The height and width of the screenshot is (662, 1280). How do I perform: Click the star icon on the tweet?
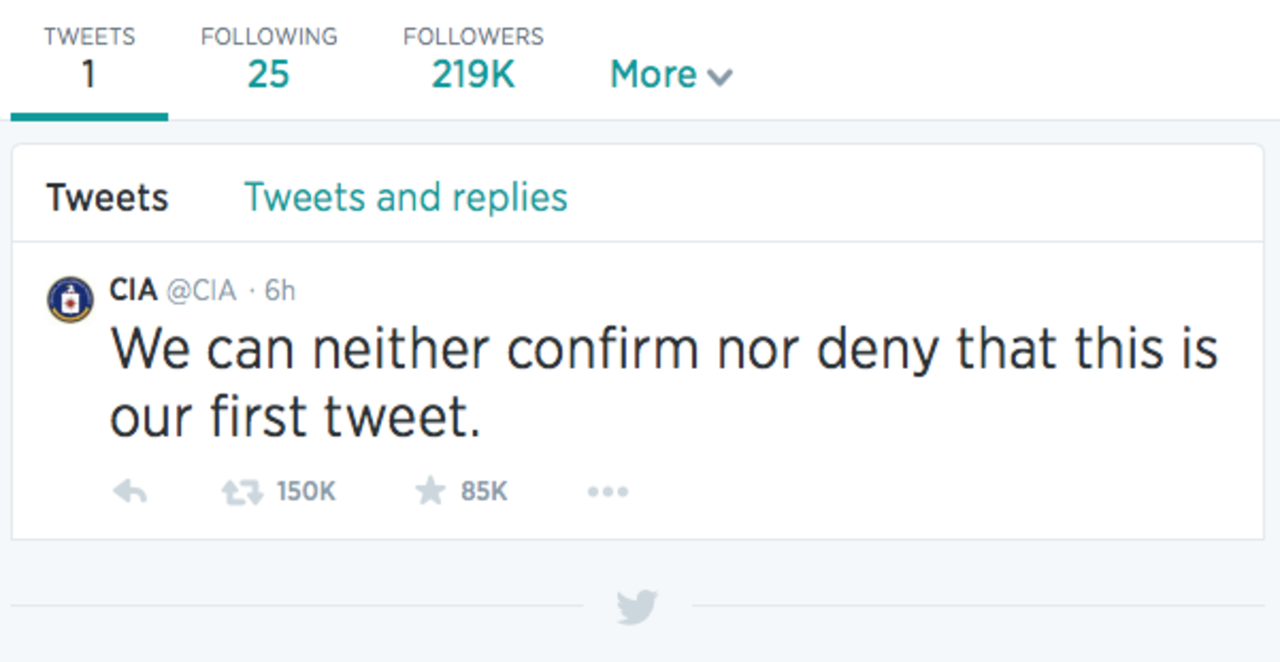coord(430,491)
